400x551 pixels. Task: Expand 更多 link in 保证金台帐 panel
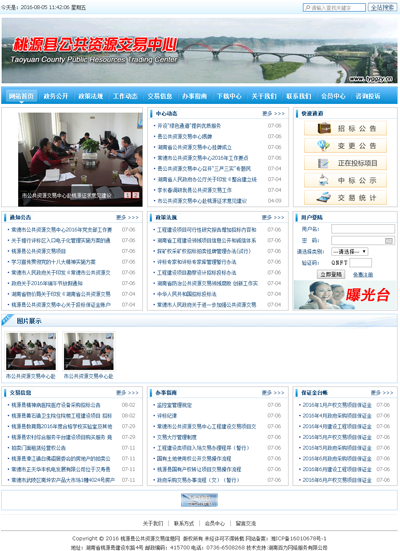click(x=382, y=393)
